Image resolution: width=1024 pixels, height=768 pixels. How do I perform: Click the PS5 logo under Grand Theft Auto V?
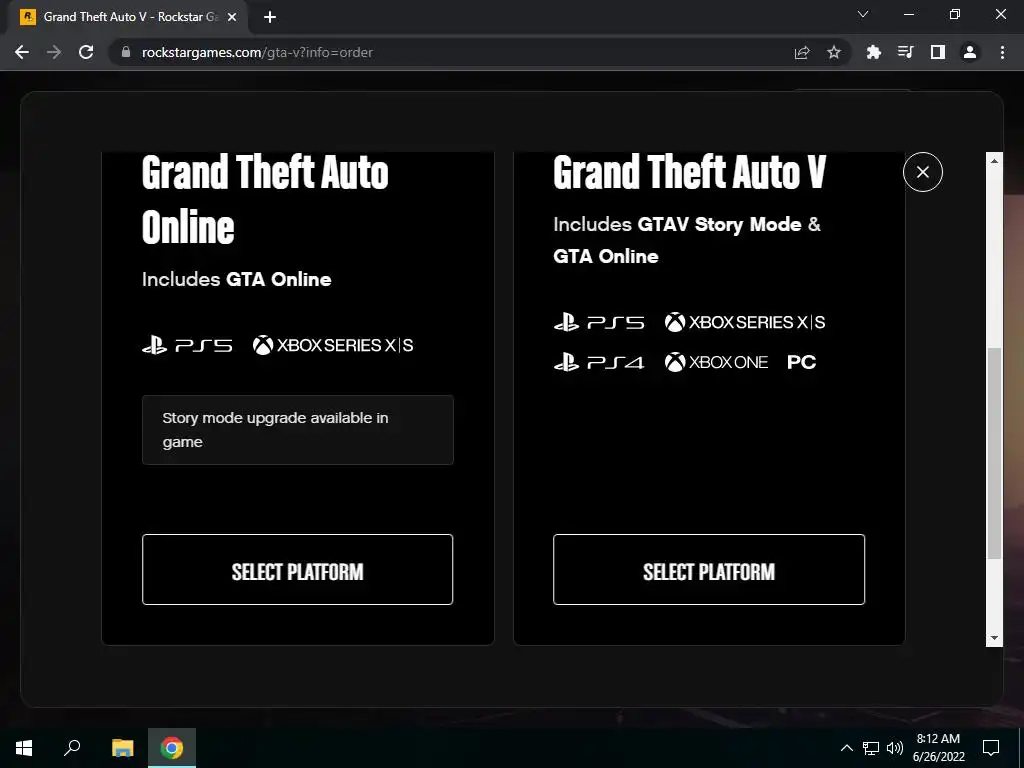[x=599, y=322]
